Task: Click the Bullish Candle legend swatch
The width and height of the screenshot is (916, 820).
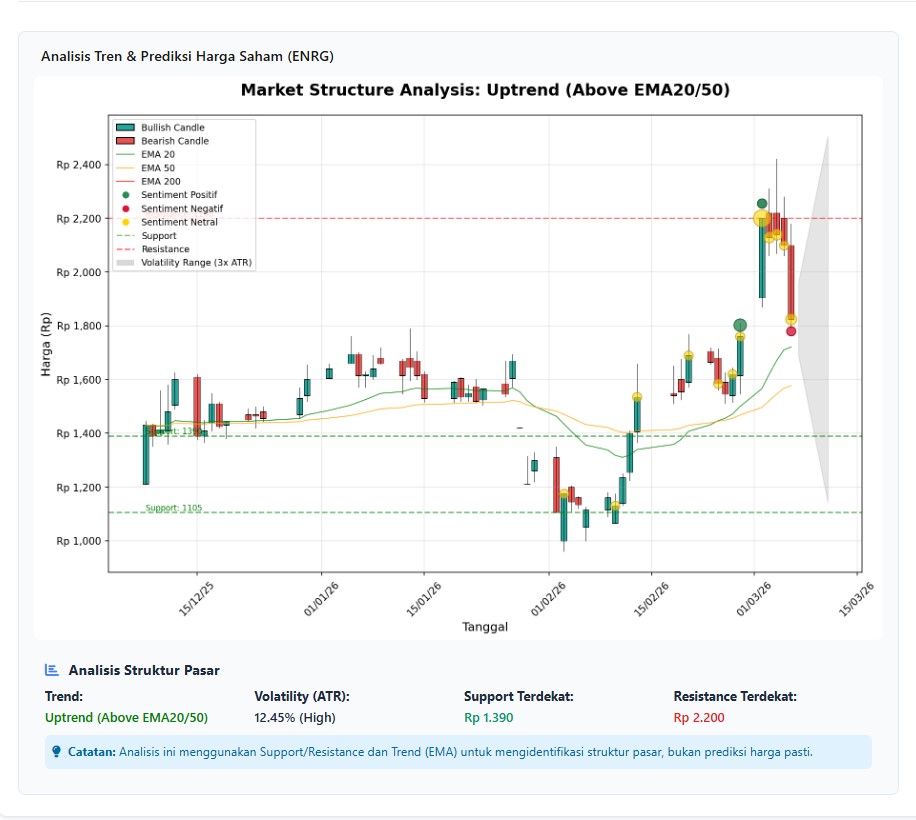Action: [x=125, y=127]
